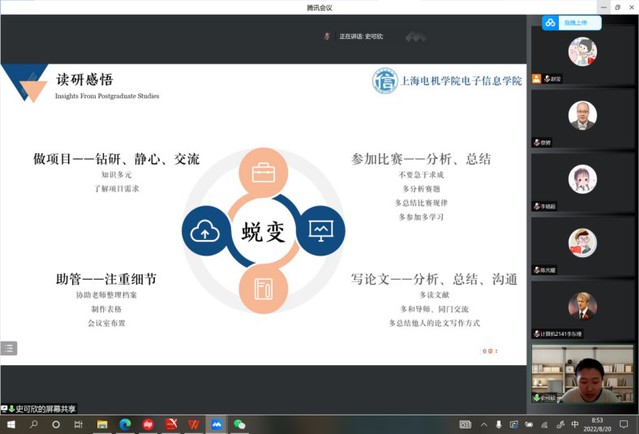Open Windows taskbar search
Viewport: 639px width, 434px height.
(x=33, y=425)
